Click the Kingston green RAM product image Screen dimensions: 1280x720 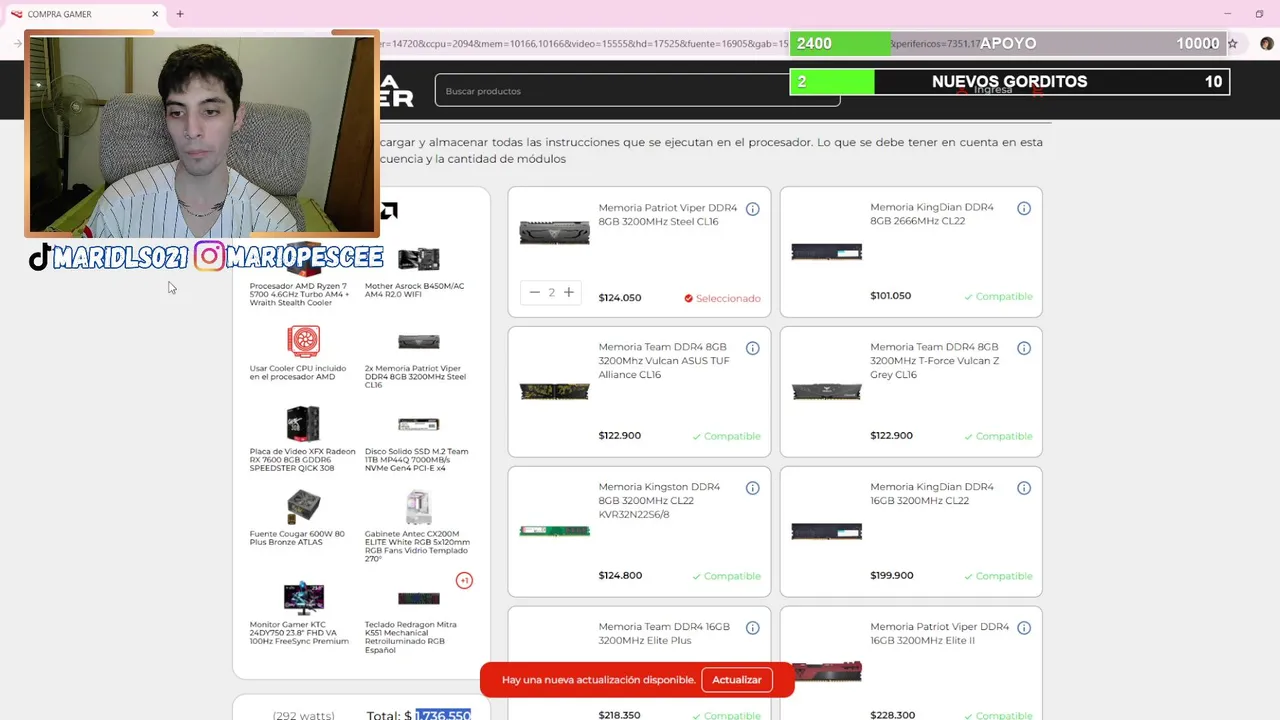click(x=555, y=531)
